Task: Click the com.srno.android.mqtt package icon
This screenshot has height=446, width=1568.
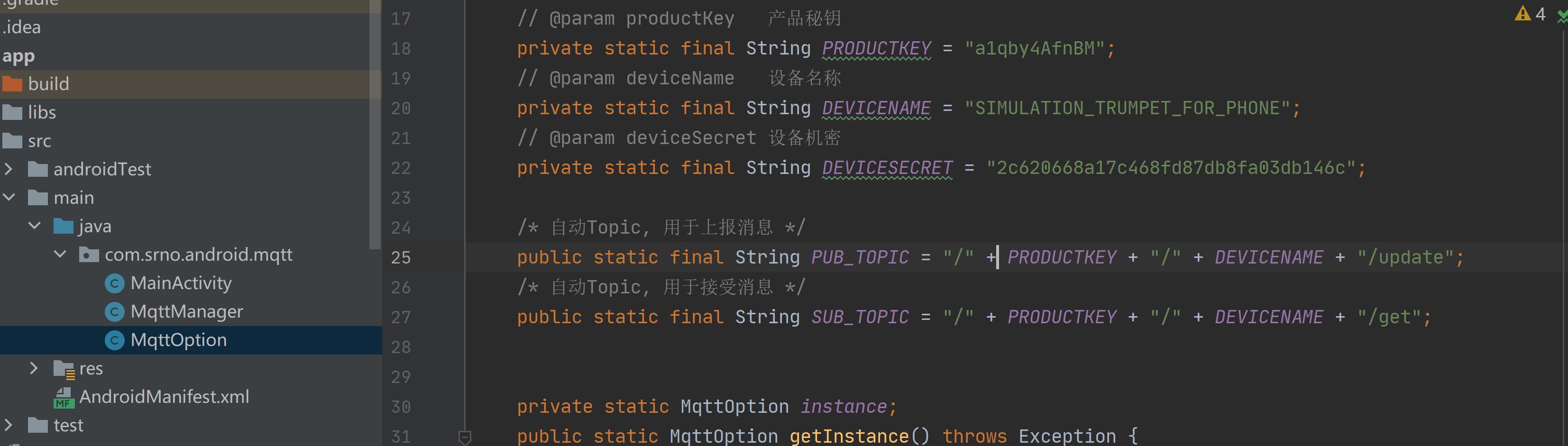Action: tap(89, 255)
